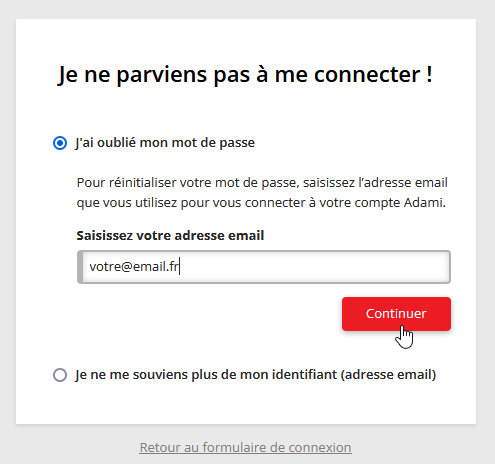
Task: Click the "@" symbol in the typed email
Action: 127,267
